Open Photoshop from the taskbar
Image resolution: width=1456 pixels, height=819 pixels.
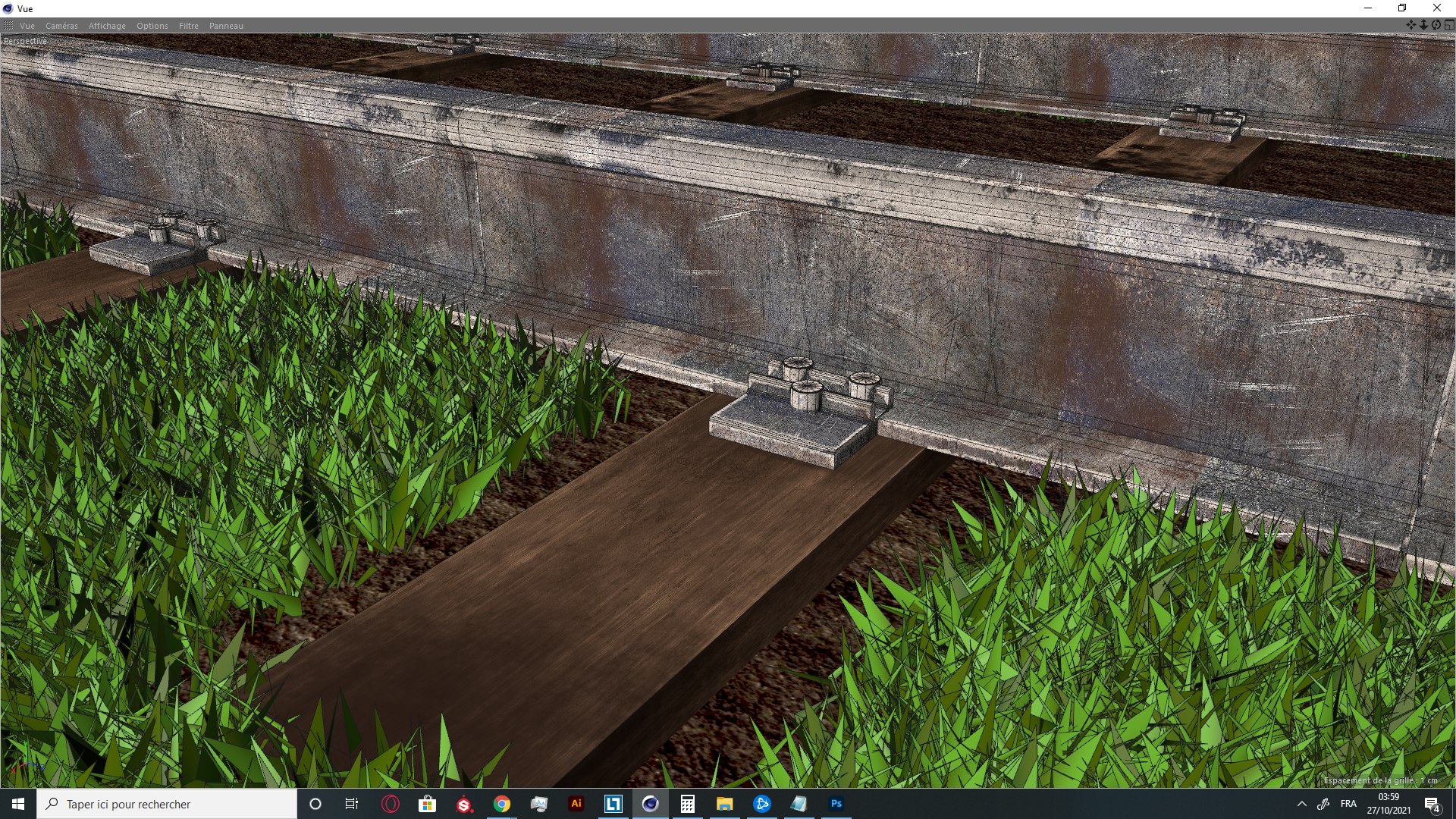pyautogui.click(x=836, y=804)
